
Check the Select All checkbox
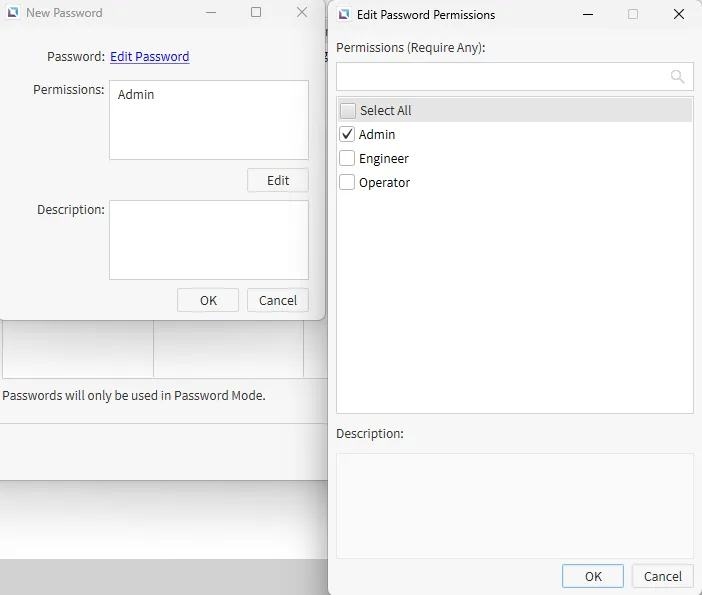[x=348, y=111]
